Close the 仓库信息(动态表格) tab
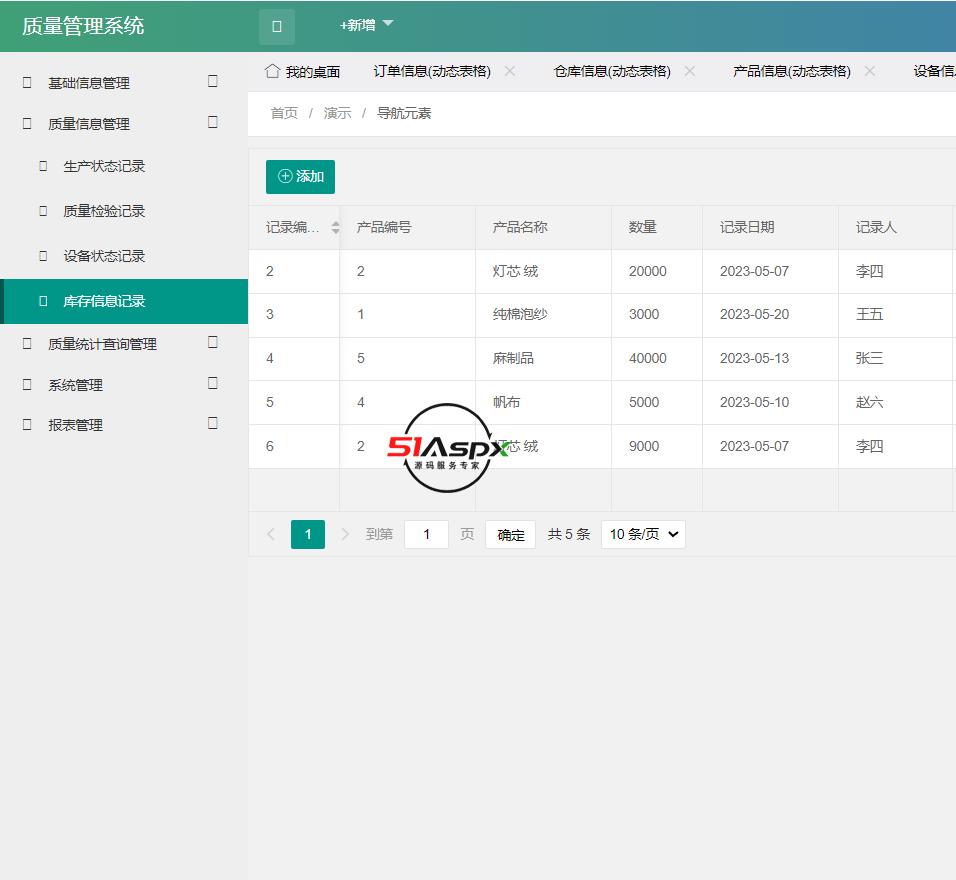Screen dimensions: 956x880 689,71
